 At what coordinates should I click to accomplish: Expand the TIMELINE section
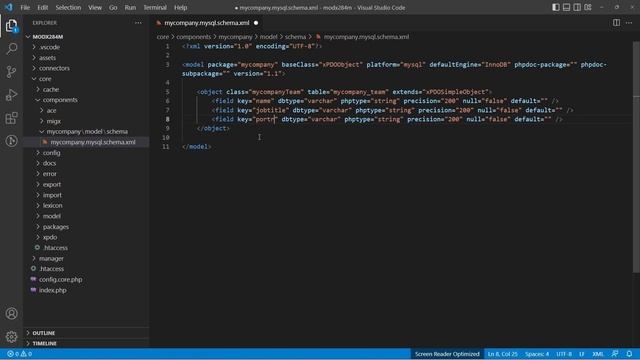(44, 344)
